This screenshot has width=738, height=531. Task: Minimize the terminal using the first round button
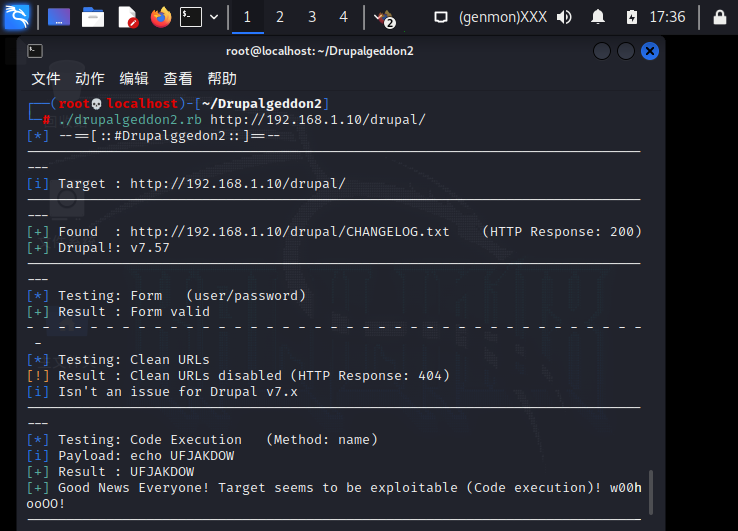click(602, 51)
